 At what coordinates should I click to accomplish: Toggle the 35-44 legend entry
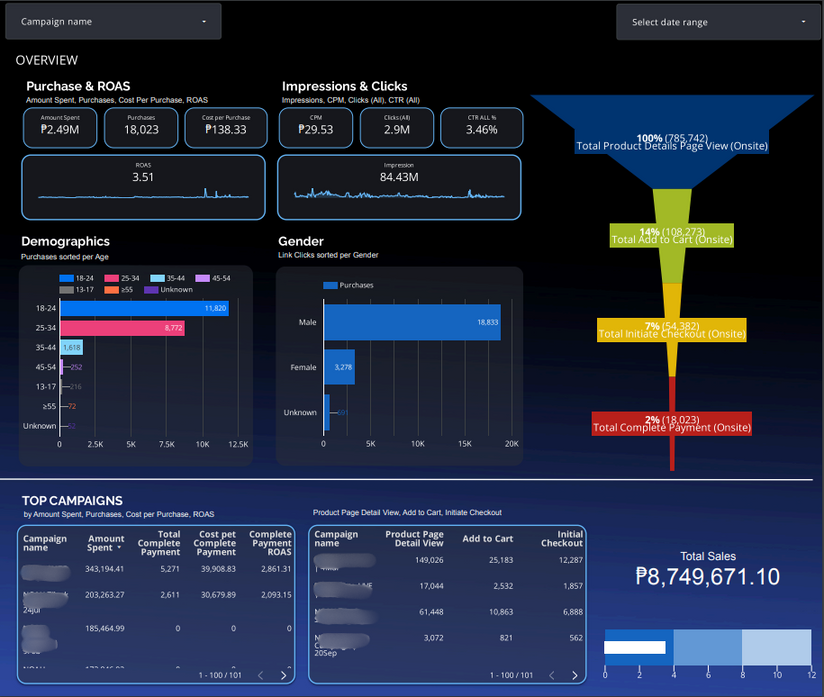click(168, 278)
